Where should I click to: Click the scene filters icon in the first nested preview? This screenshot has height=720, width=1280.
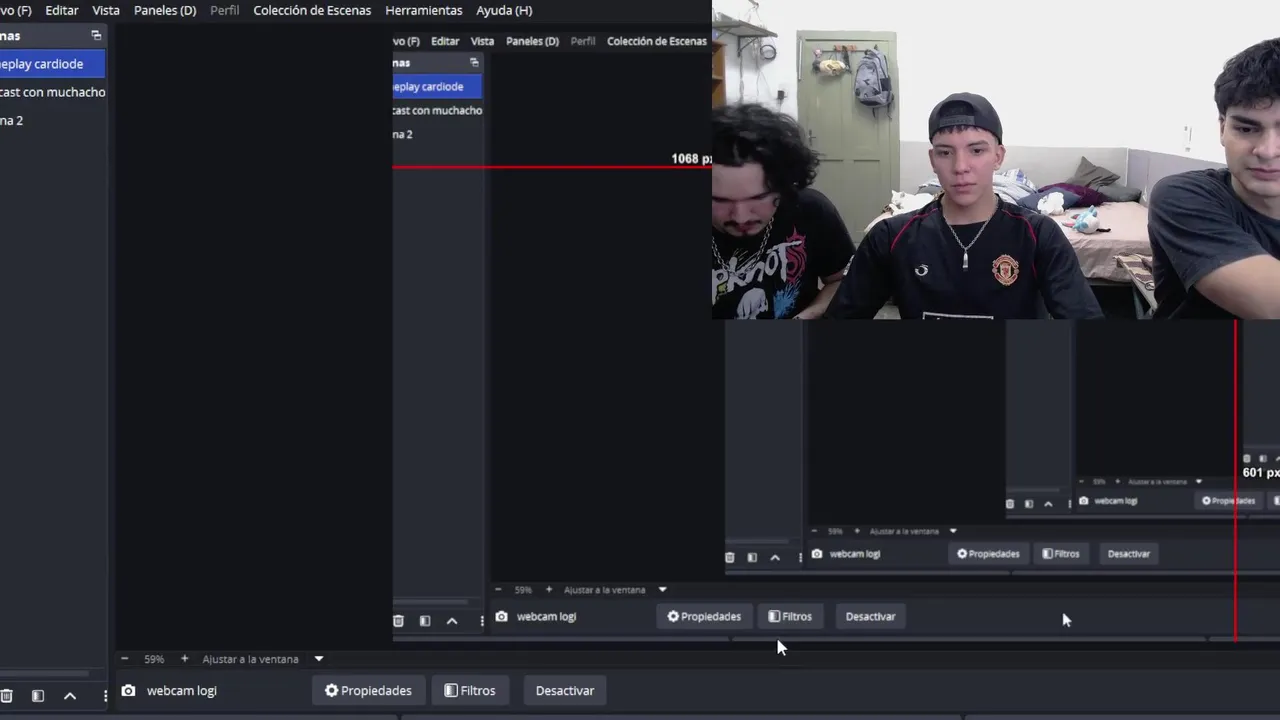425,621
